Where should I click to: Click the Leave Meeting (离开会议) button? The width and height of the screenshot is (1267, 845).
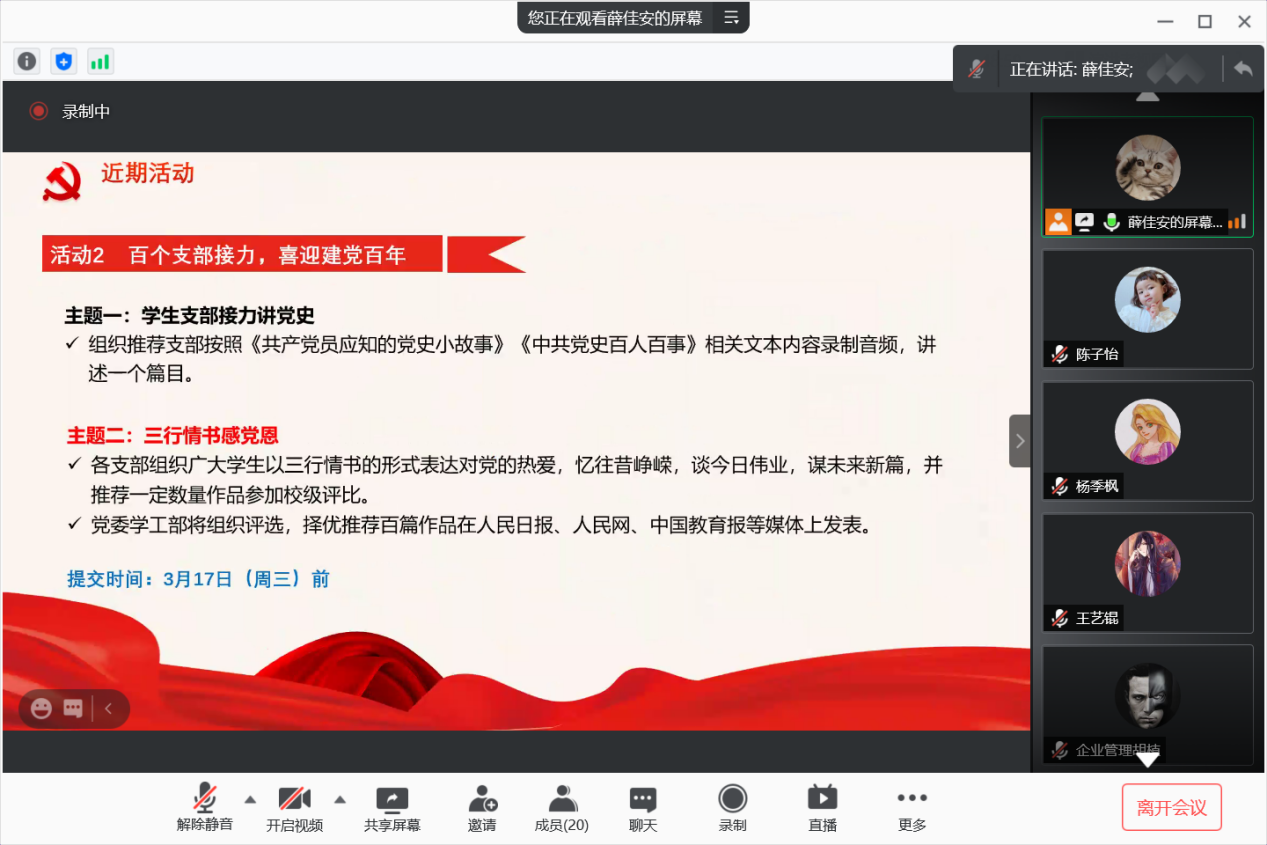pyautogui.click(x=1171, y=808)
